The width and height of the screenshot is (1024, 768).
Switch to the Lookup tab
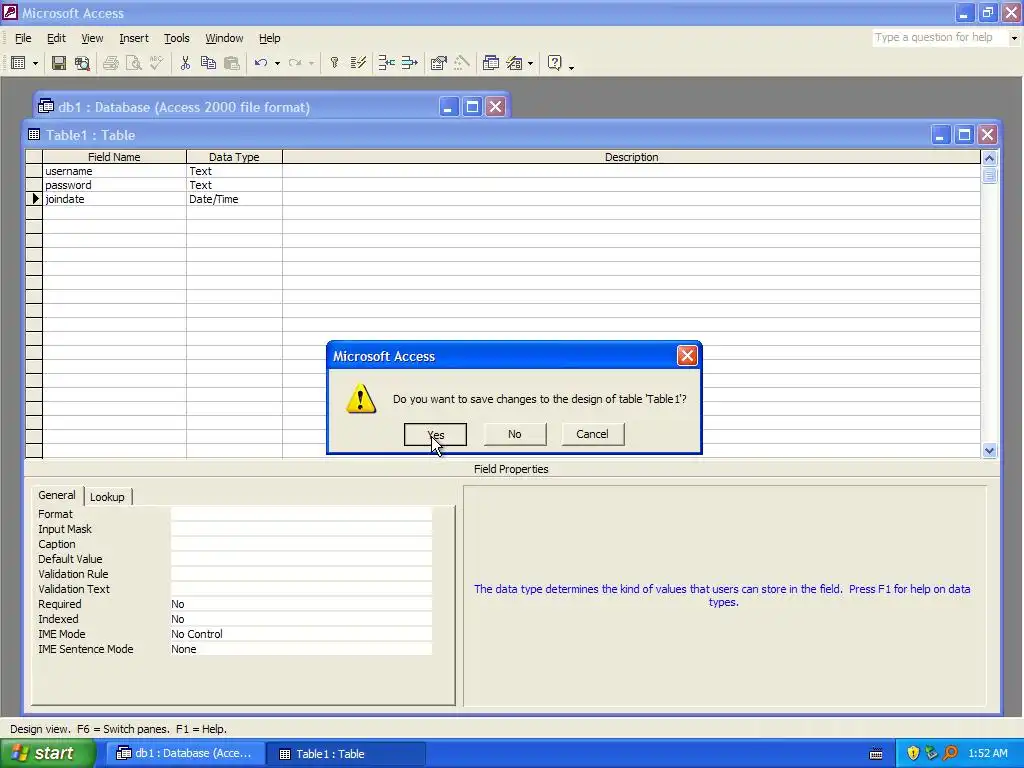107,497
